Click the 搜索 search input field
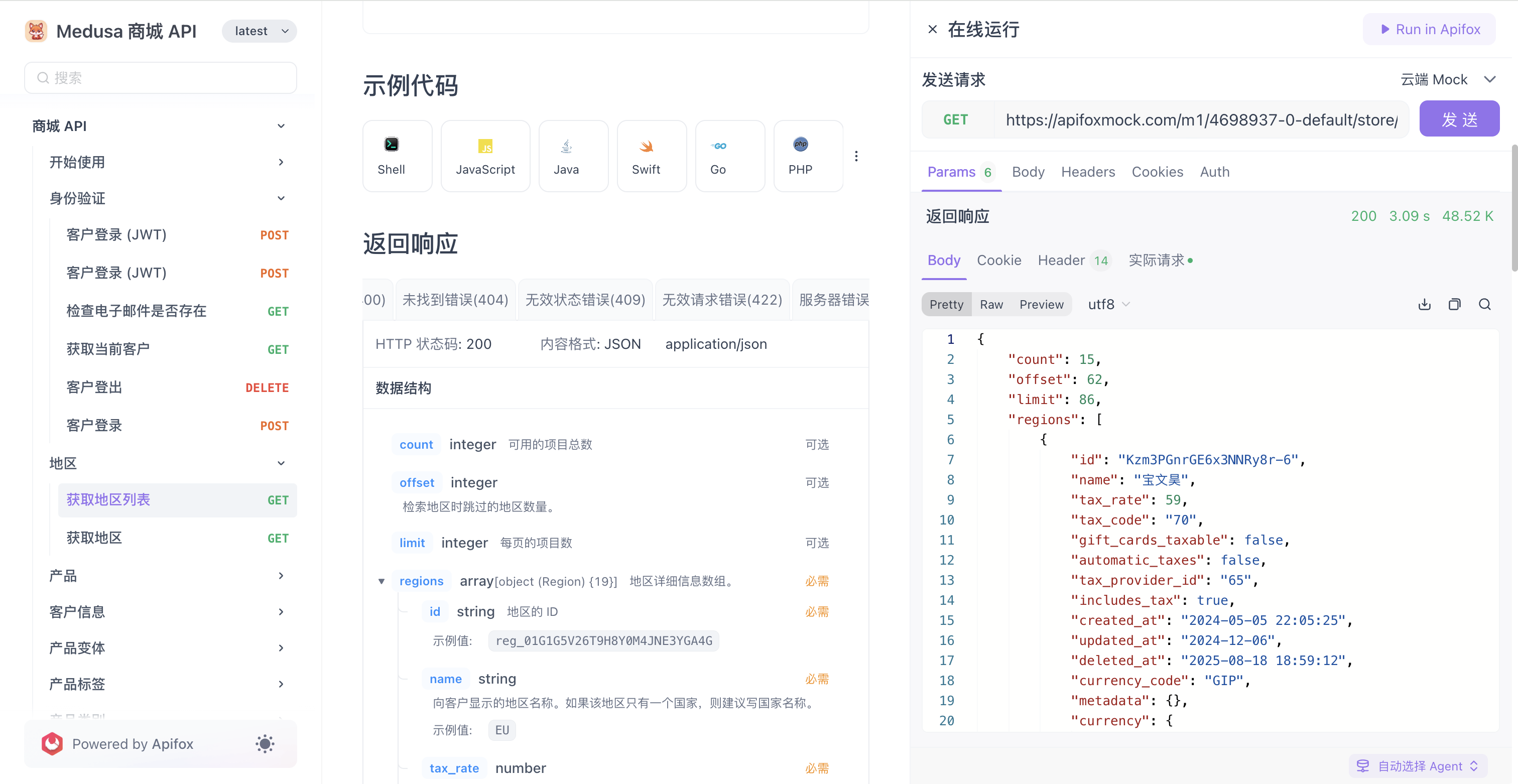Screen dimensions: 1518x784 tap(160, 78)
